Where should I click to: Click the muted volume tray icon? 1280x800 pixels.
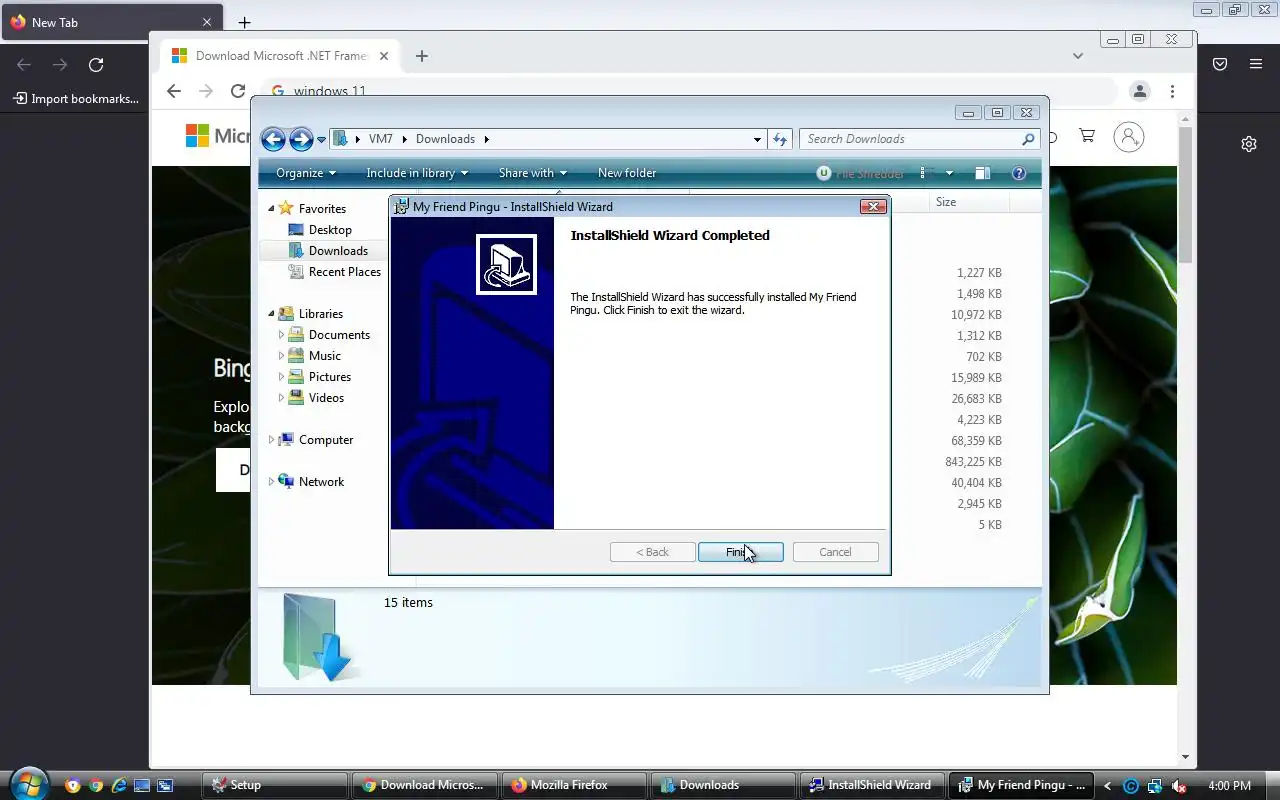coord(1179,786)
